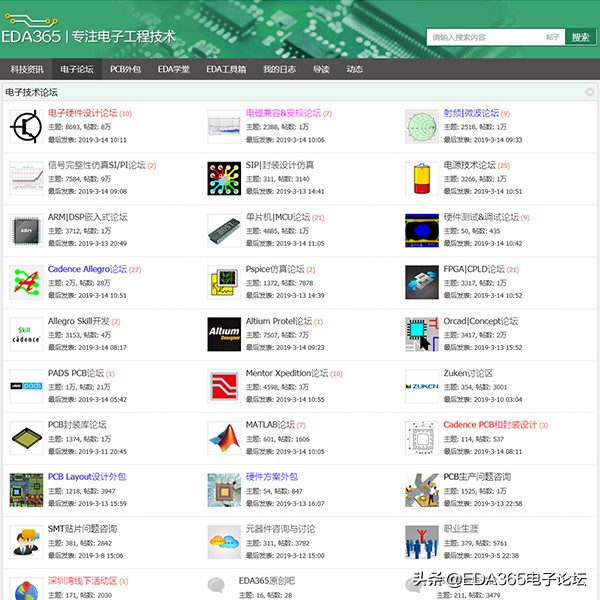Open the 帖子 search type dropdown
Screen dimensions: 600x600
point(553,37)
